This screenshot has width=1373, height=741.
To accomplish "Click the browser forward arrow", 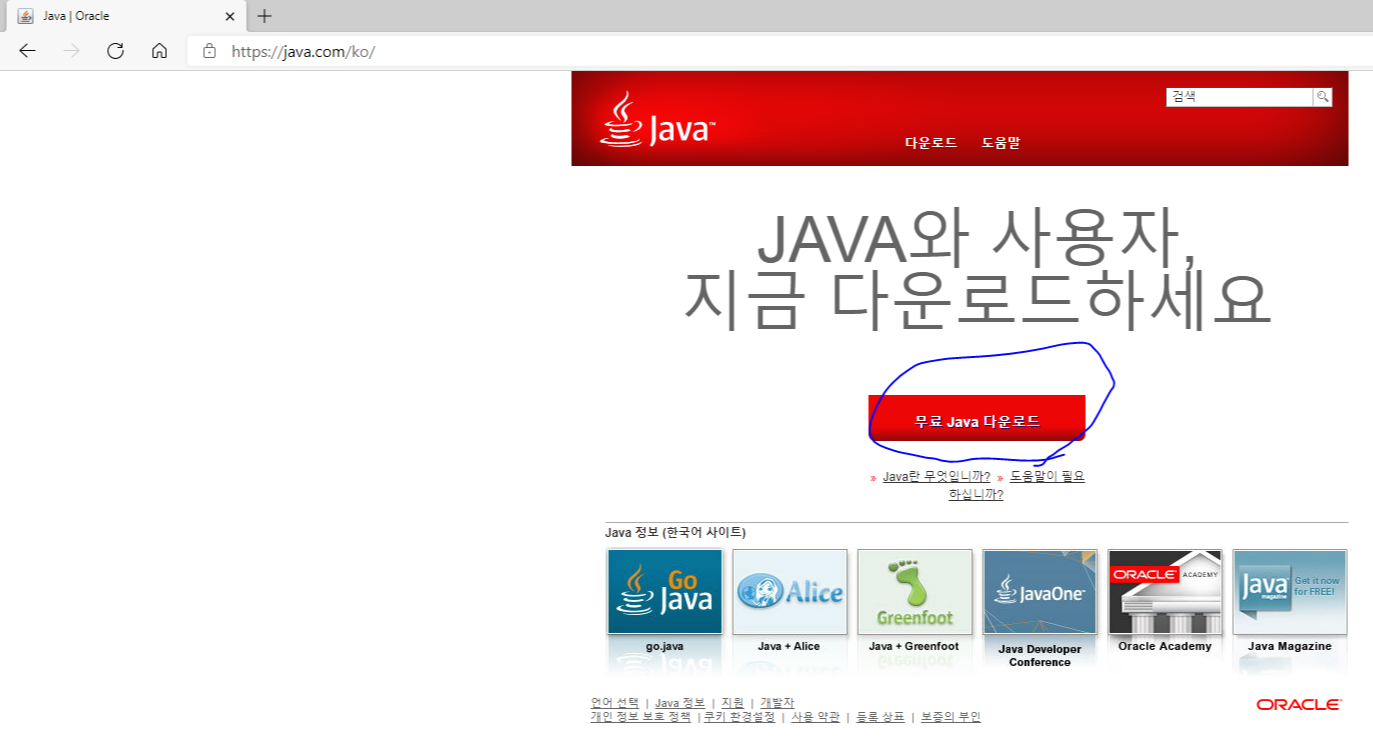I will [x=71, y=51].
